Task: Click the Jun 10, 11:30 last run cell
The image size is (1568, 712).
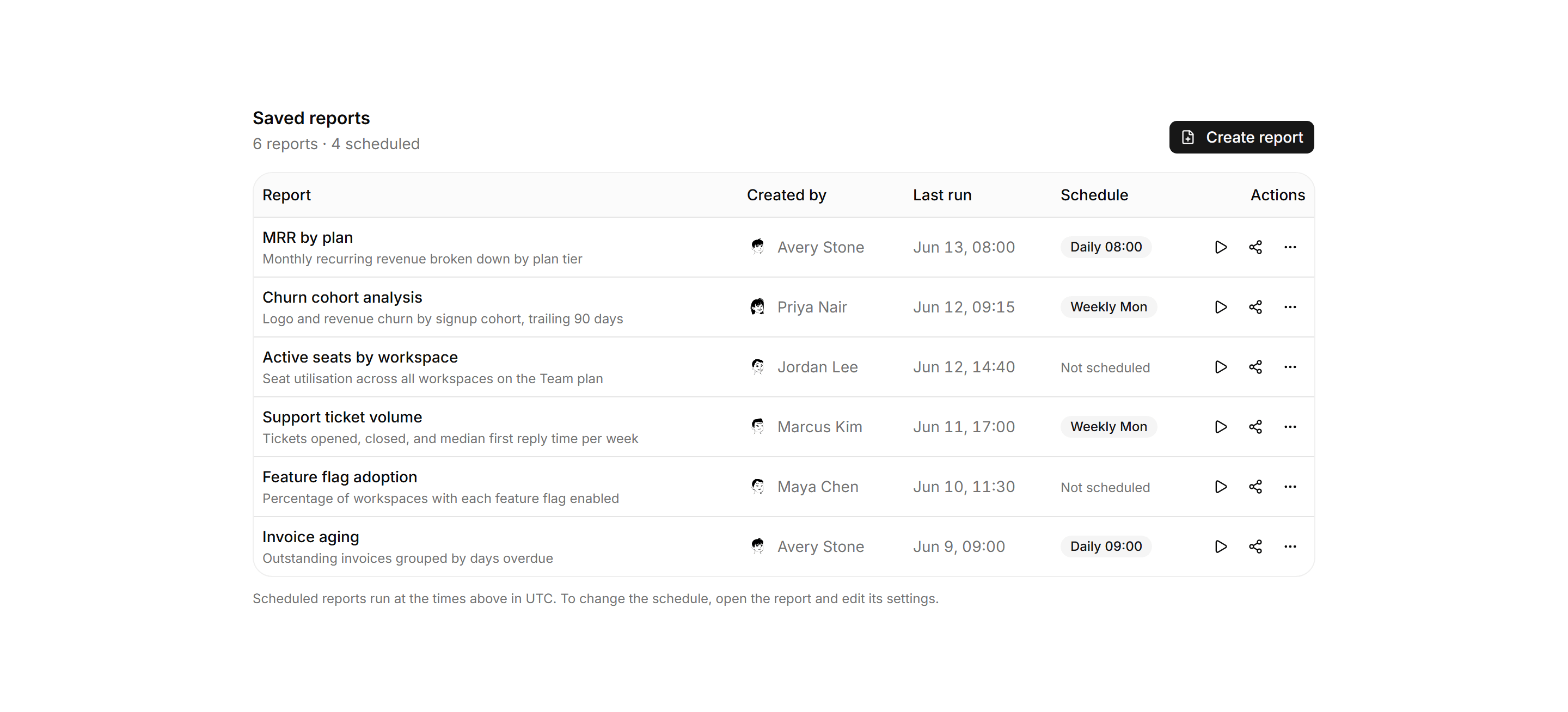Action: (x=964, y=487)
